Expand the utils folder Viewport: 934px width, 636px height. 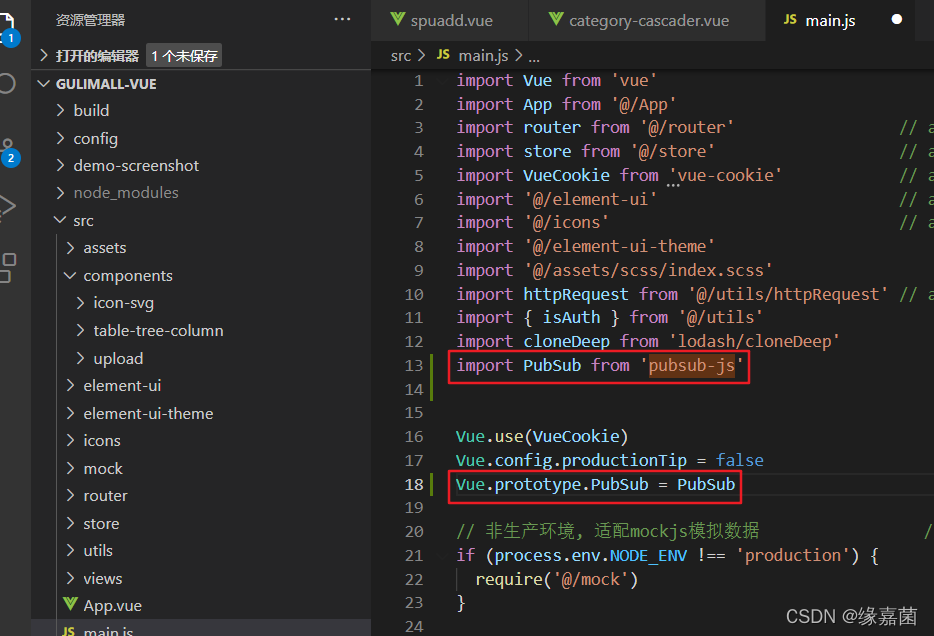point(70,550)
